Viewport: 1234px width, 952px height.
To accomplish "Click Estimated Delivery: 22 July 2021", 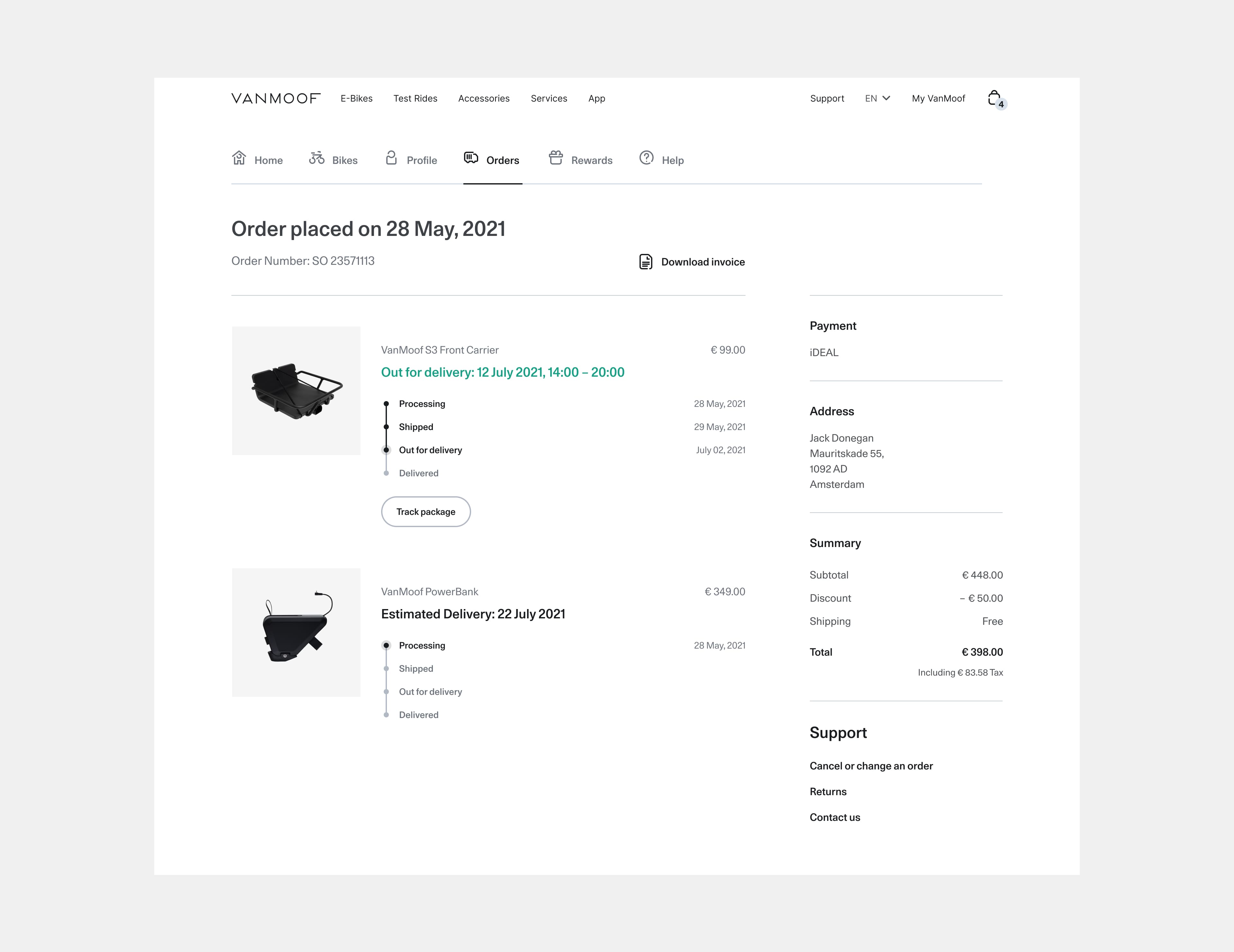I will [x=473, y=614].
